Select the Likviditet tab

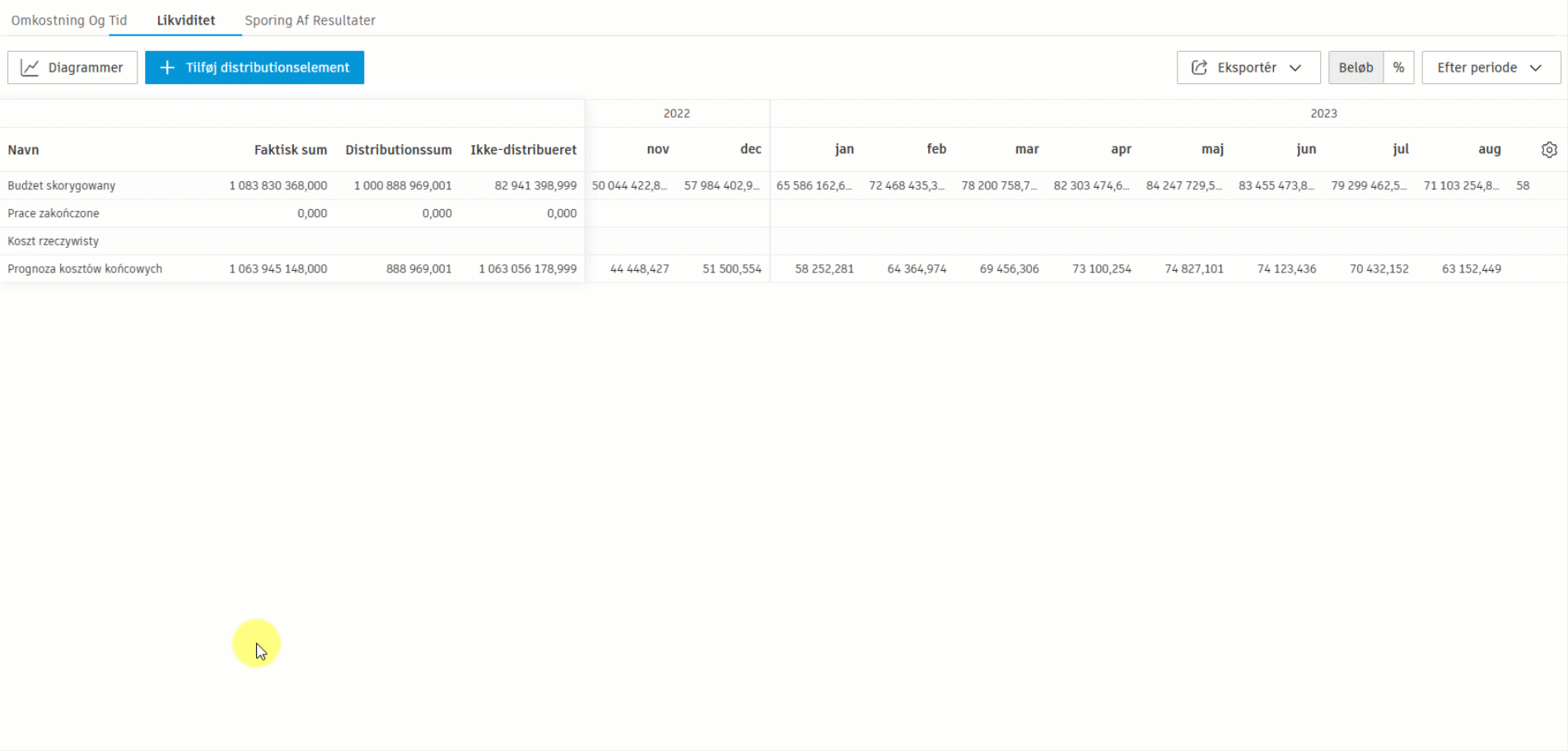(x=186, y=21)
